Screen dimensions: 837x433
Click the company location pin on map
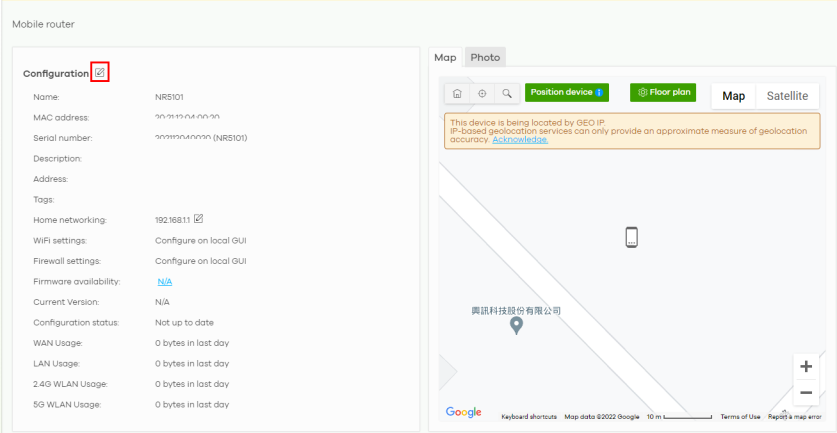pyautogui.click(x=516, y=325)
